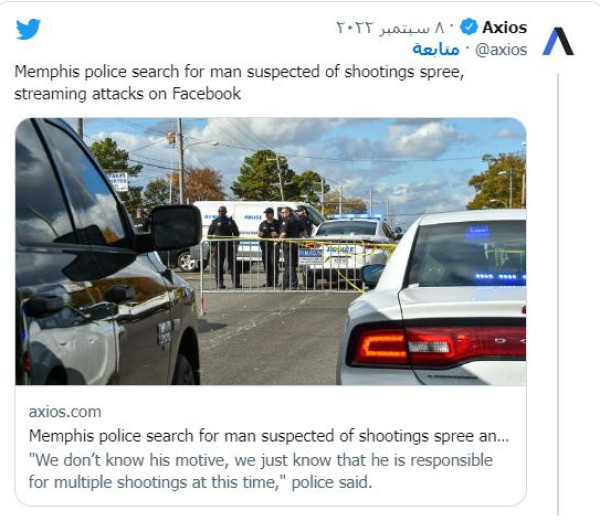This screenshot has width=600, height=521.
Task: Select the word Facebook in the tweet
Action: pos(207,94)
